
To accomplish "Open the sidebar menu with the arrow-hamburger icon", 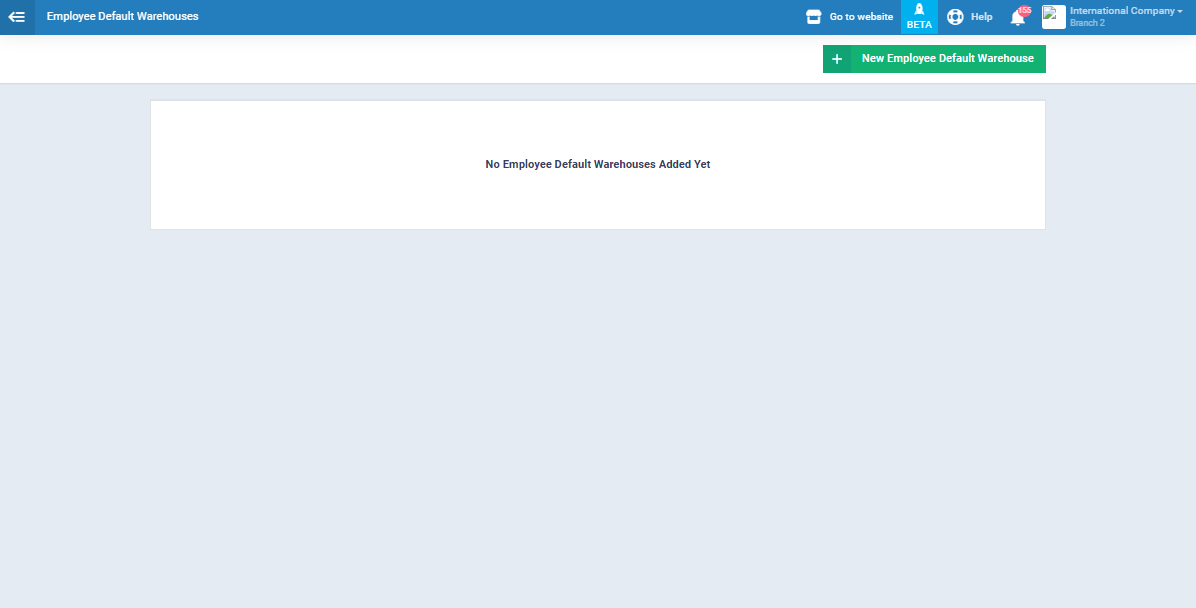I will (17, 17).
